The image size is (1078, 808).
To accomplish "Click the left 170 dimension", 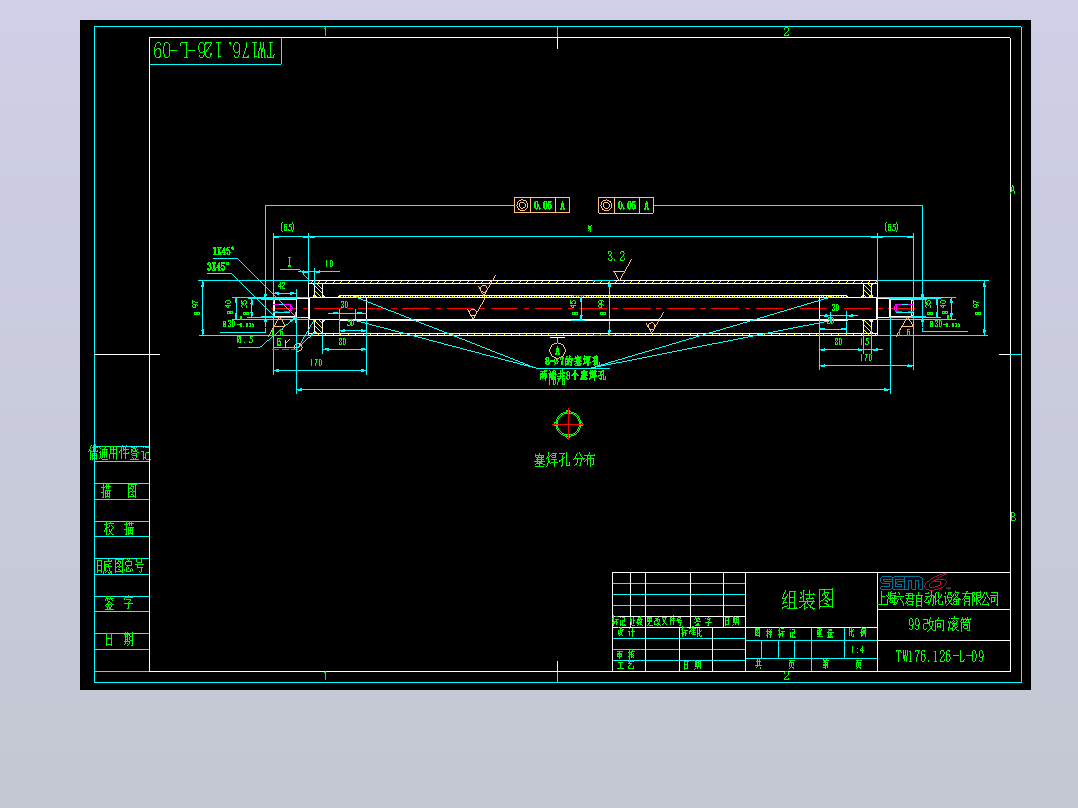I will pyautogui.click(x=316, y=362).
